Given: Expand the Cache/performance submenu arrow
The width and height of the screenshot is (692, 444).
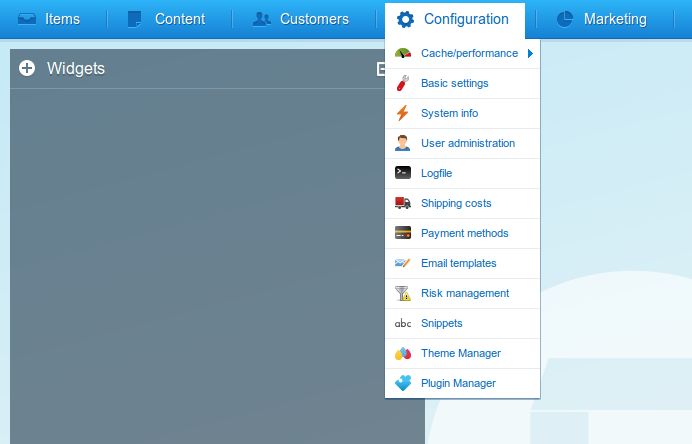Looking at the screenshot, I should coord(530,53).
